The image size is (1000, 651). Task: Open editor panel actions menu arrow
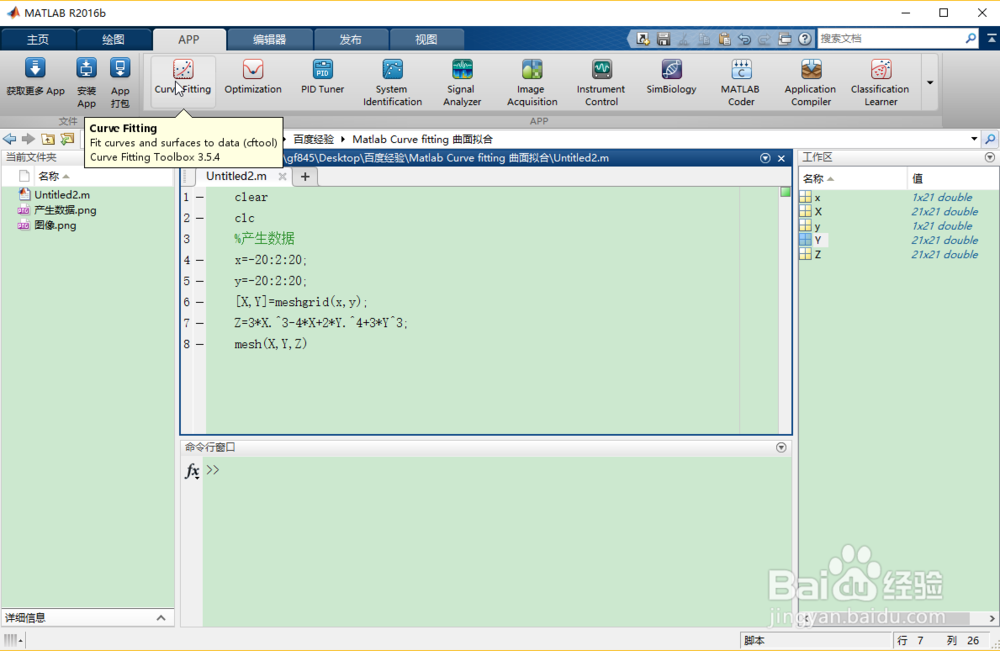click(x=765, y=158)
